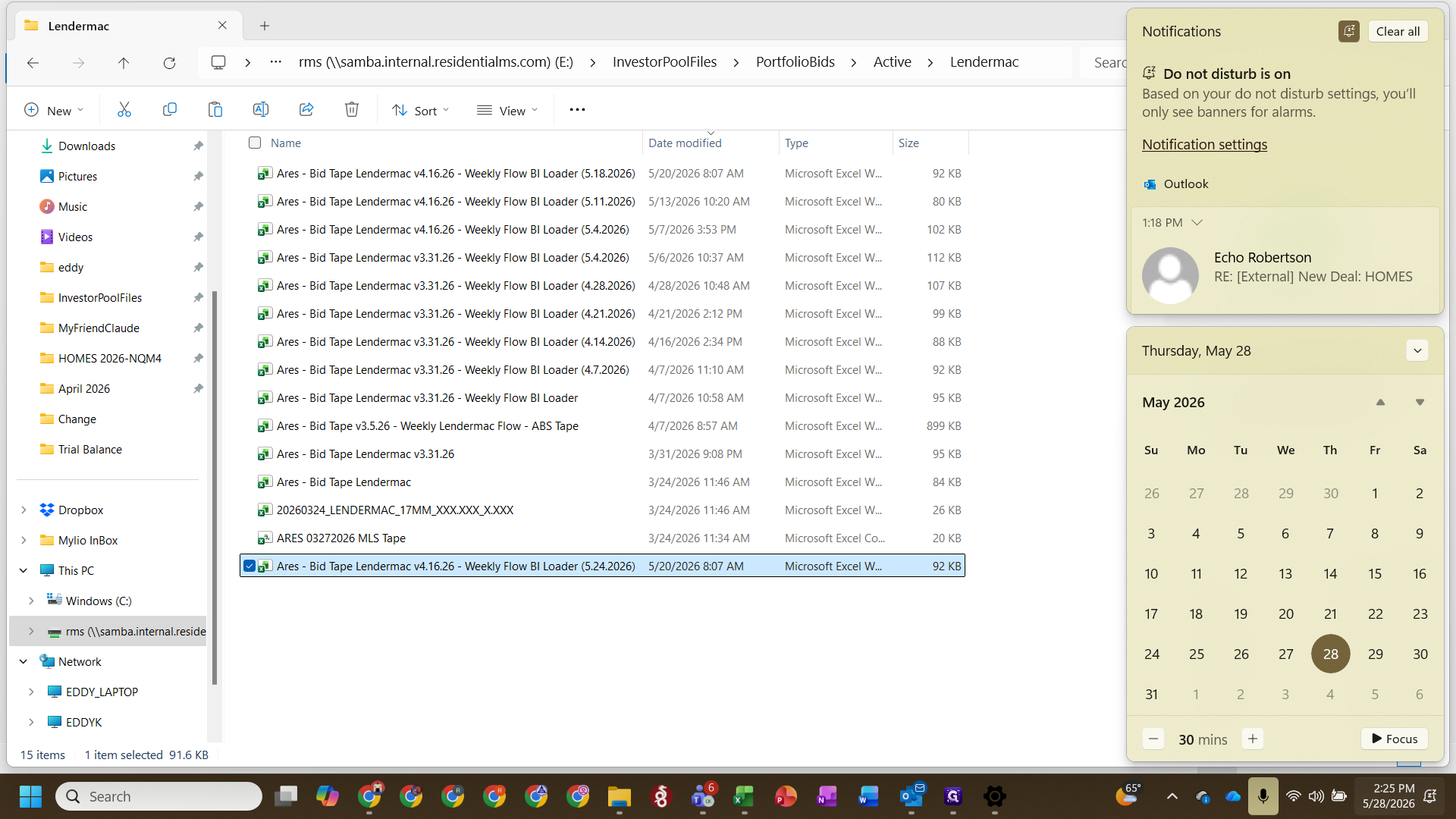The height and width of the screenshot is (819, 1456).
Task: Open the Sort dropdown menu
Action: 421,110
